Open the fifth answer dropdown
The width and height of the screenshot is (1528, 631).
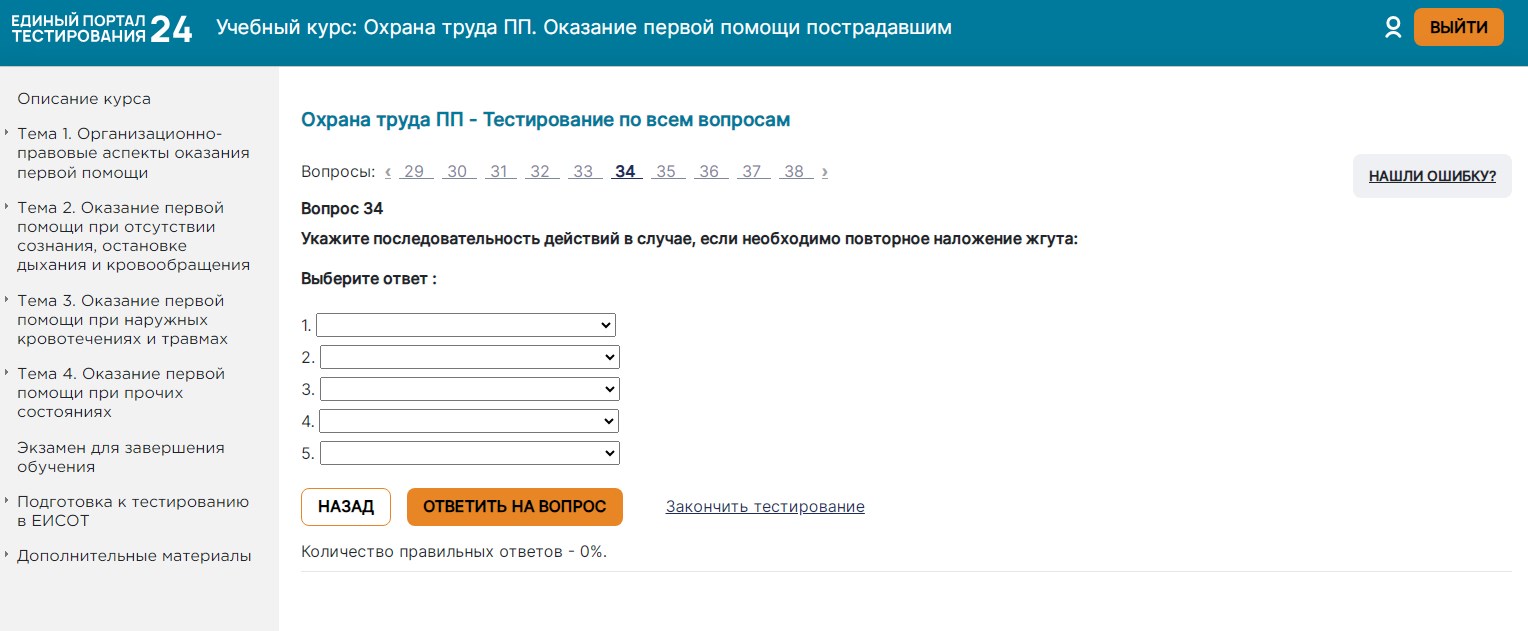469,453
